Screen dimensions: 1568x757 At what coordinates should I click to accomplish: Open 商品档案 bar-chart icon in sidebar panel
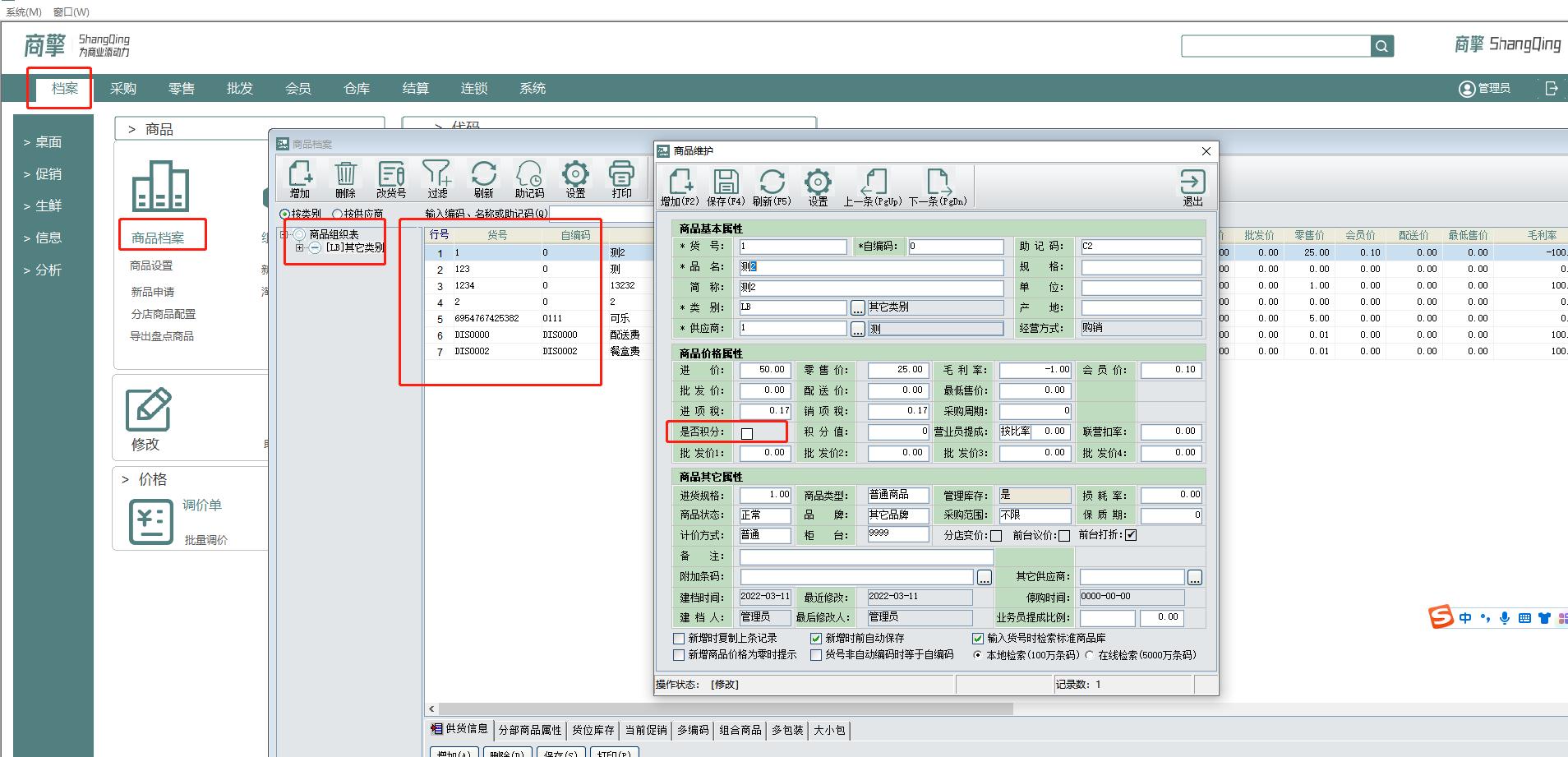(x=161, y=186)
